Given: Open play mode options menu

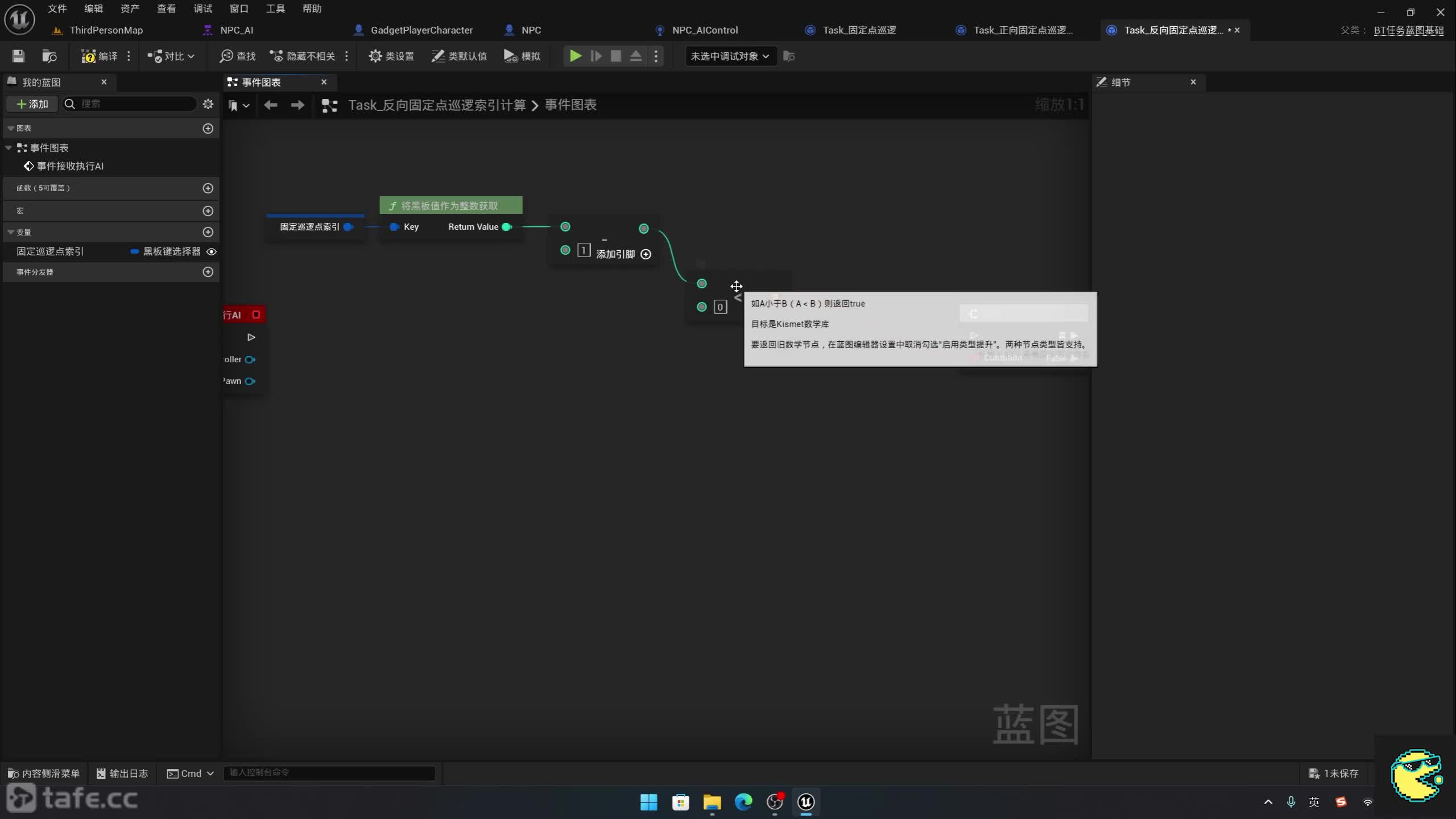Looking at the screenshot, I should (x=656, y=56).
